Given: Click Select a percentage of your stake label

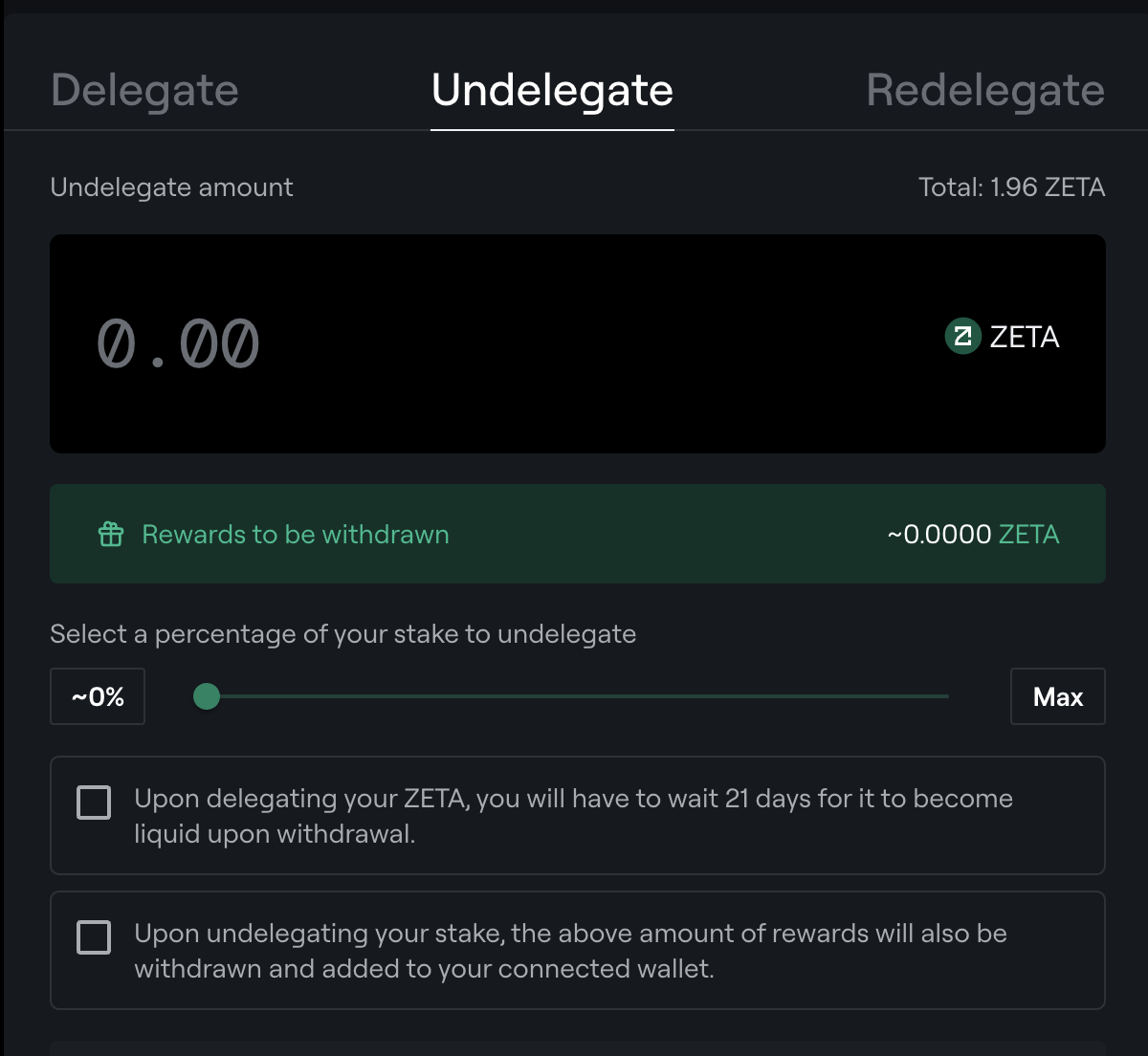Looking at the screenshot, I should (342, 634).
